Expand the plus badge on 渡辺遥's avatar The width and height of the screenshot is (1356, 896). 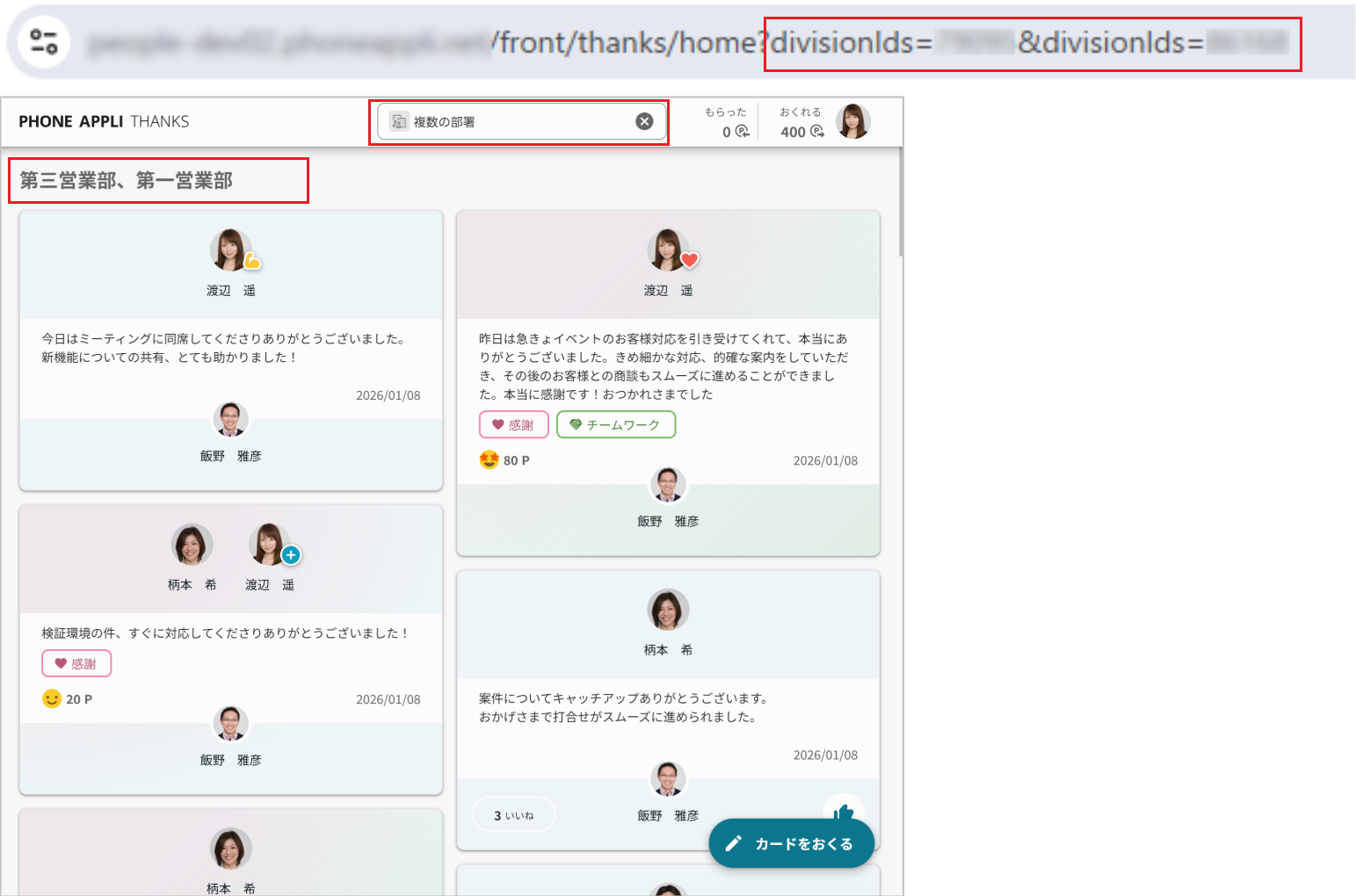coord(290,554)
